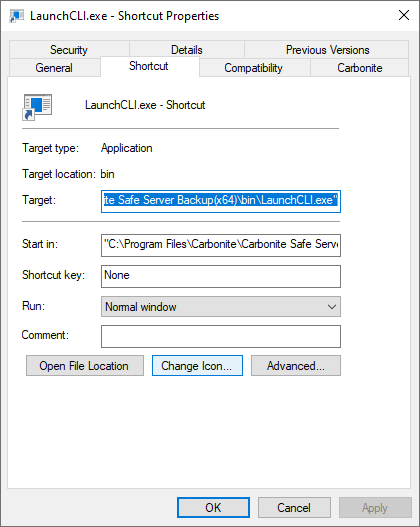Click the Cancel button

click(294, 508)
